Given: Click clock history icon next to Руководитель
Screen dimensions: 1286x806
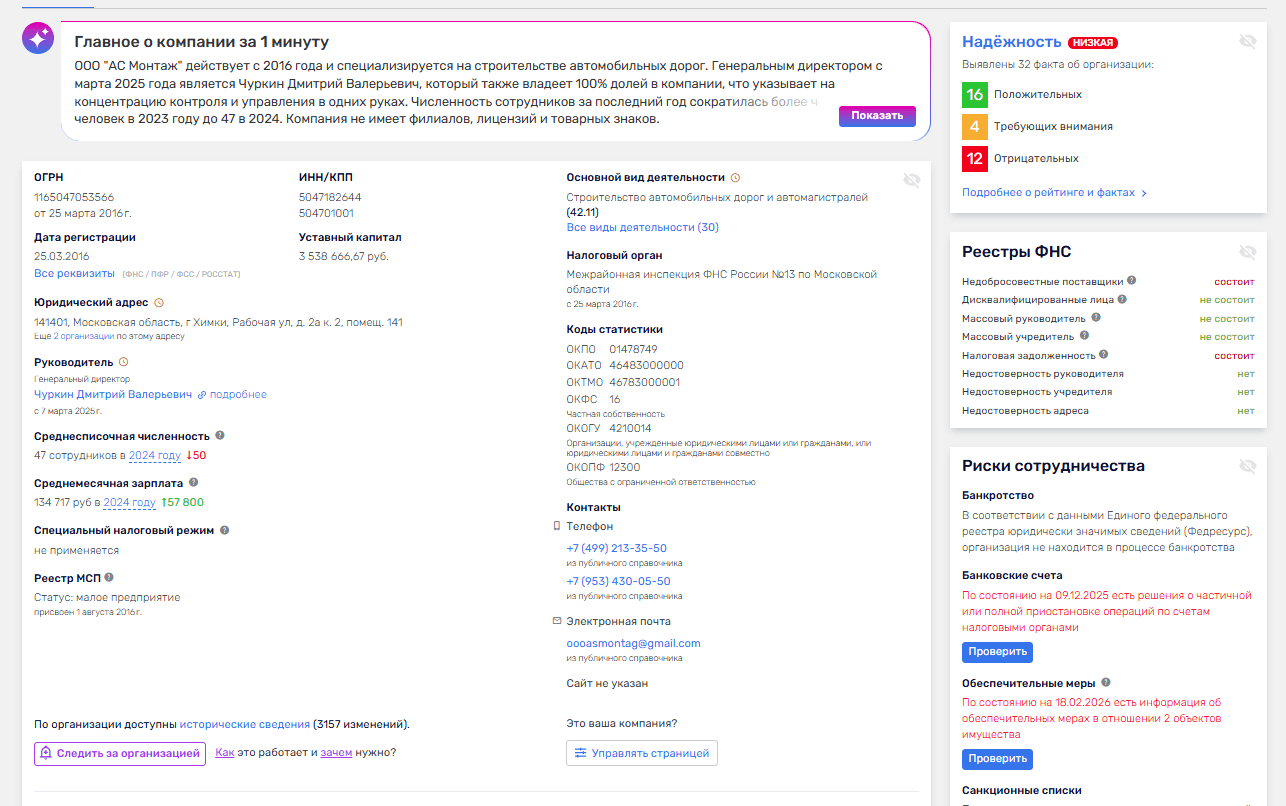Looking at the screenshot, I should click(124, 362).
